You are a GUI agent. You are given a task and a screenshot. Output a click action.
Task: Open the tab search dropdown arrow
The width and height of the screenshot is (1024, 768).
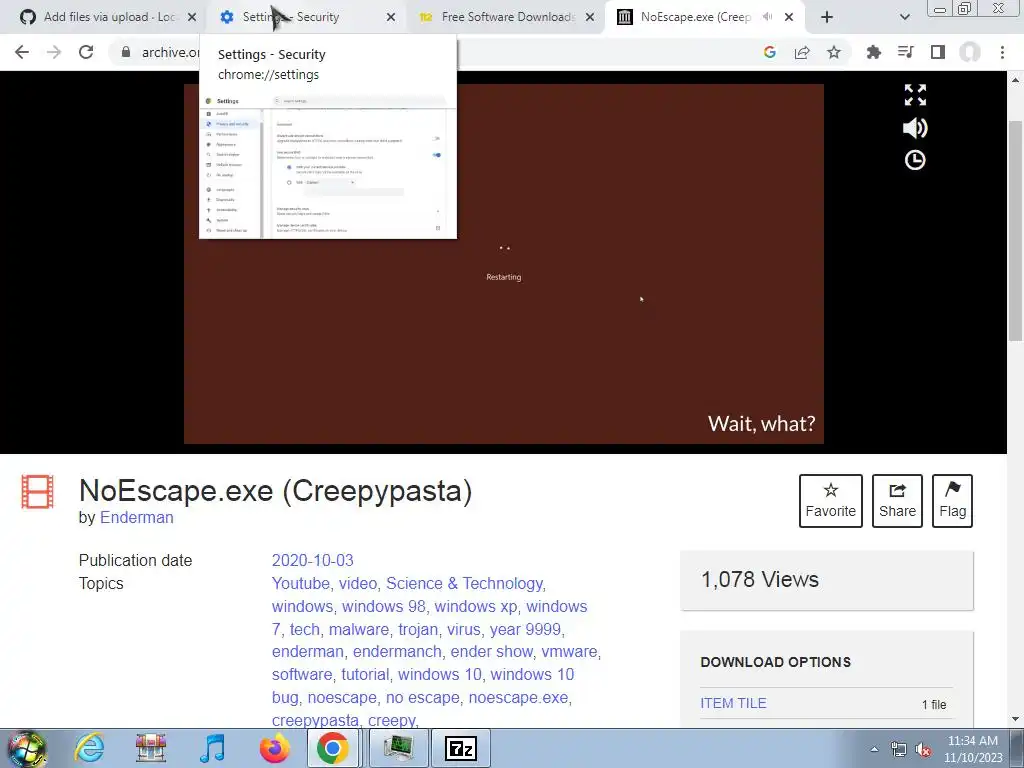[x=904, y=17]
